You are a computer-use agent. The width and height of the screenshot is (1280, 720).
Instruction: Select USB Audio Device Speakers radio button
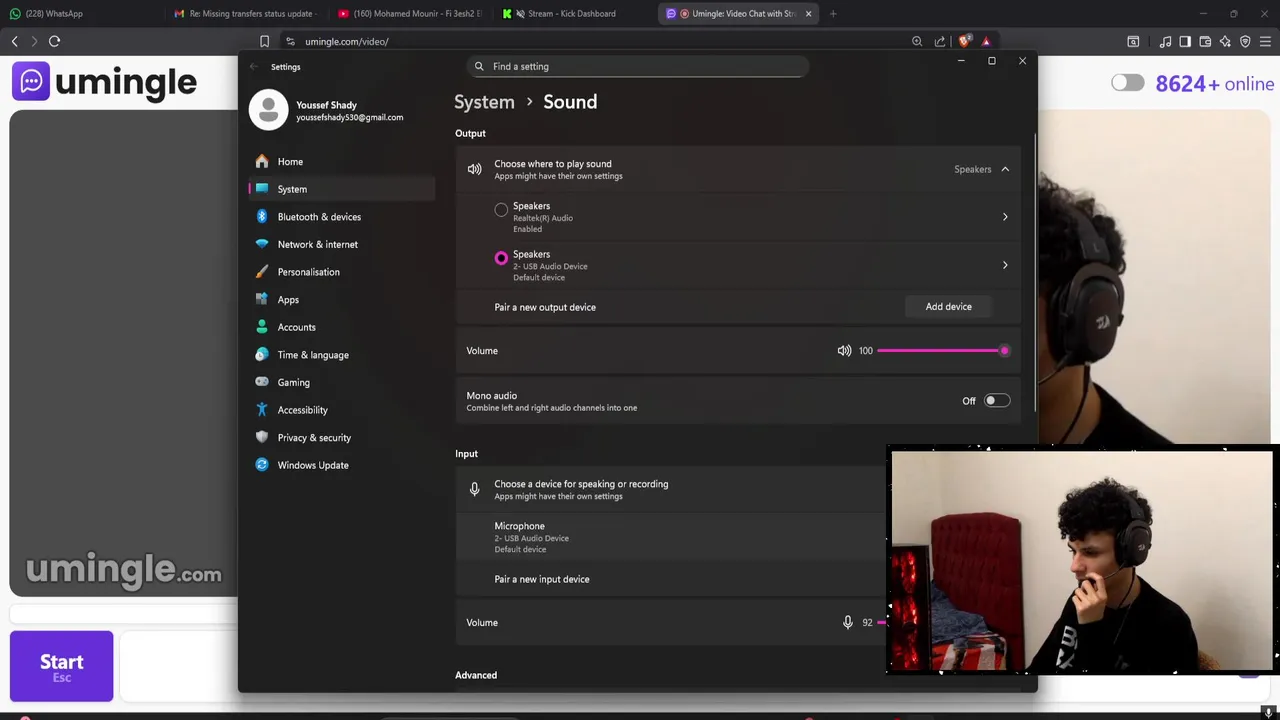click(x=501, y=258)
